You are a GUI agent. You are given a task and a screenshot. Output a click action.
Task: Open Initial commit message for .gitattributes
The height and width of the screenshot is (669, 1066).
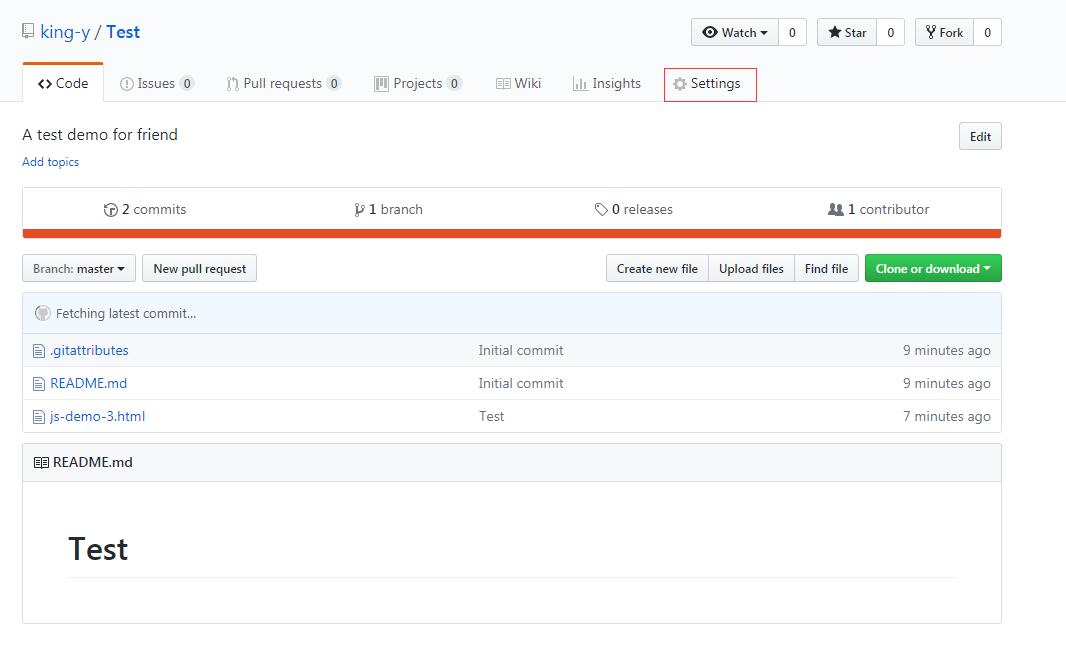click(x=521, y=350)
